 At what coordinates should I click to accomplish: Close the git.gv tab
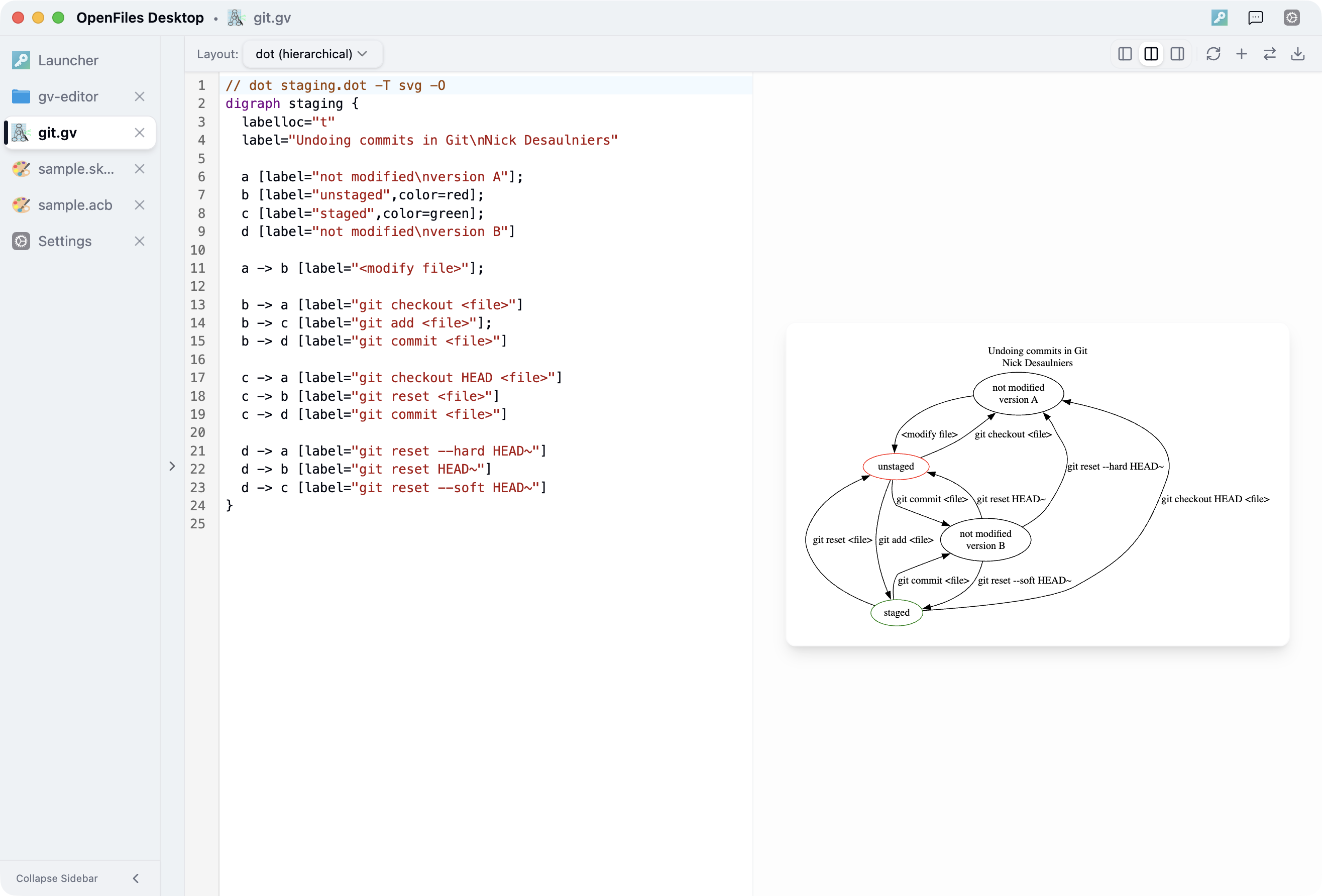(139, 133)
